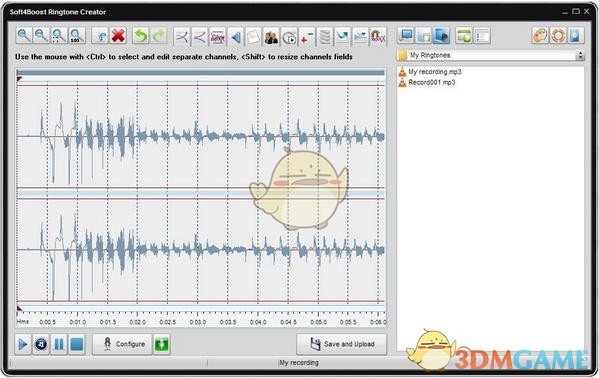This screenshot has height=378, width=599.
Task: Switch to the list view icon
Action: (482, 36)
